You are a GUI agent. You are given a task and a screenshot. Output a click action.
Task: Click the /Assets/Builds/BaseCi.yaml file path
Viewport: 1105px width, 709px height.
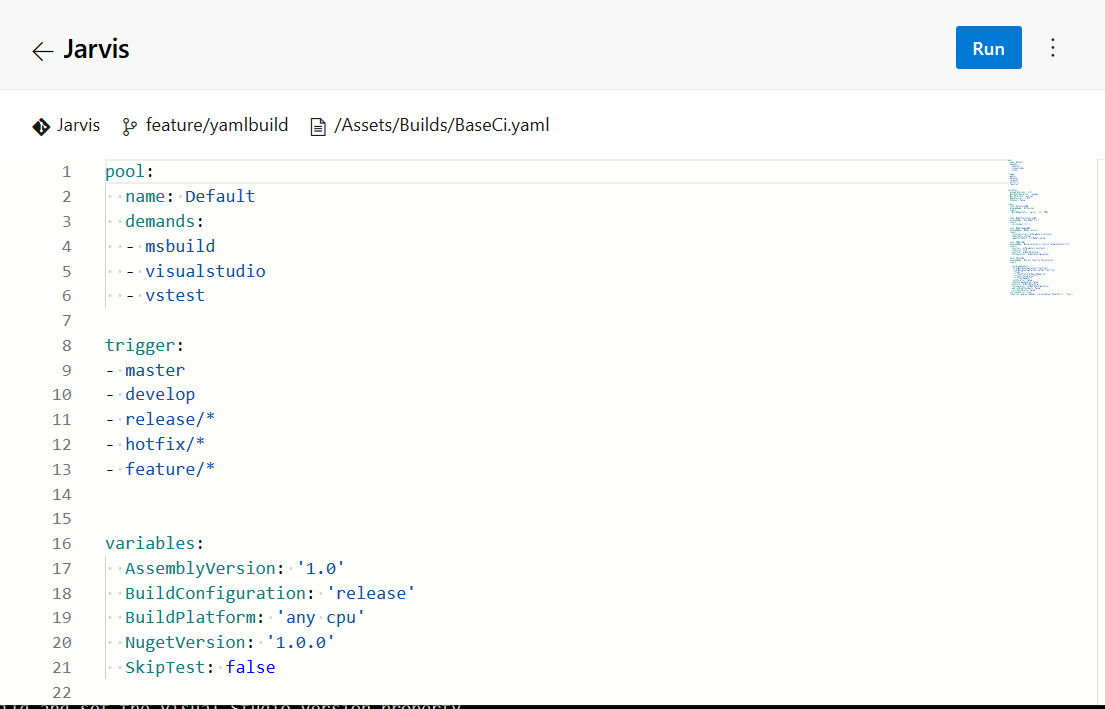tap(442, 125)
